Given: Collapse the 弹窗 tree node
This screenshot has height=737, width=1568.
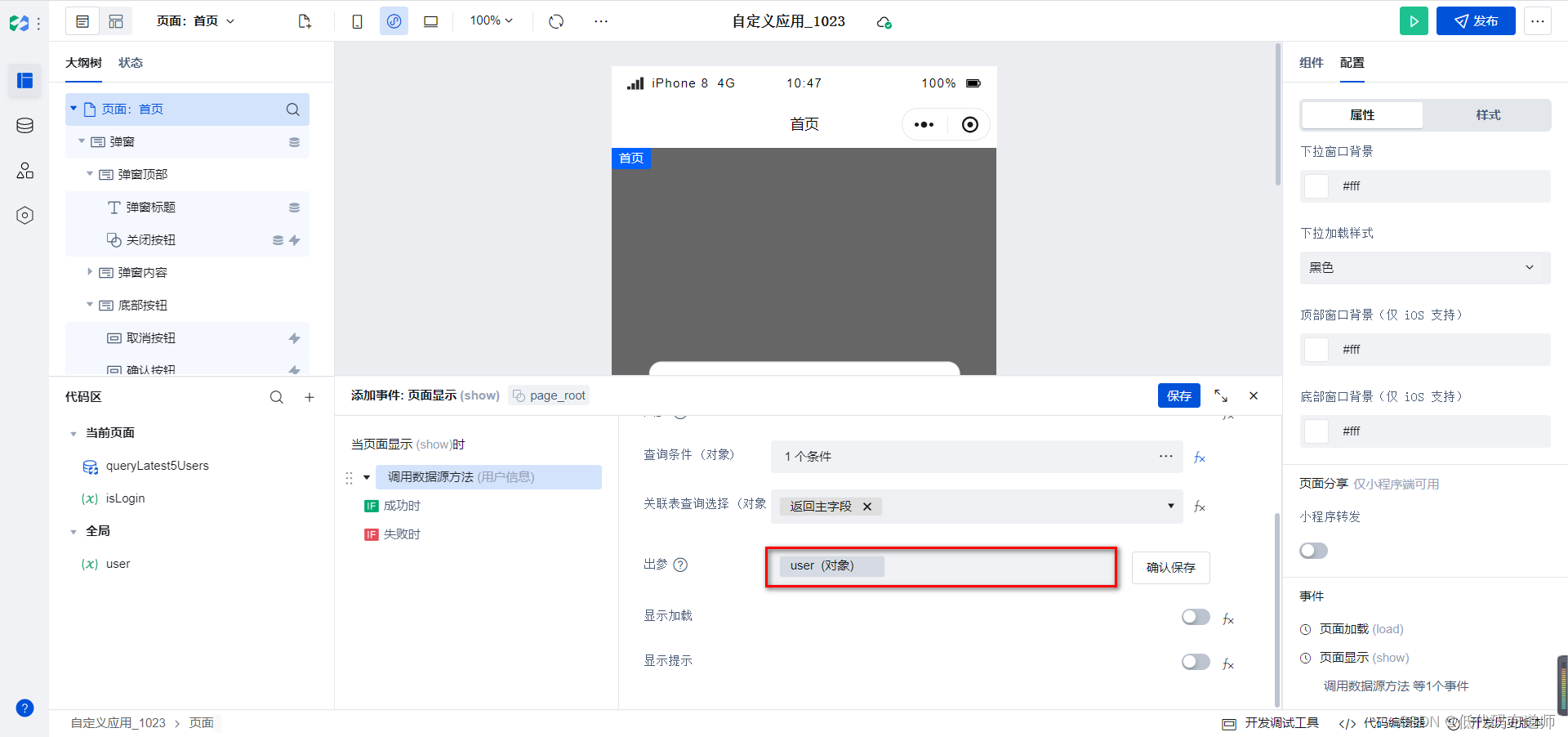Looking at the screenshot, I should [82, 141].
